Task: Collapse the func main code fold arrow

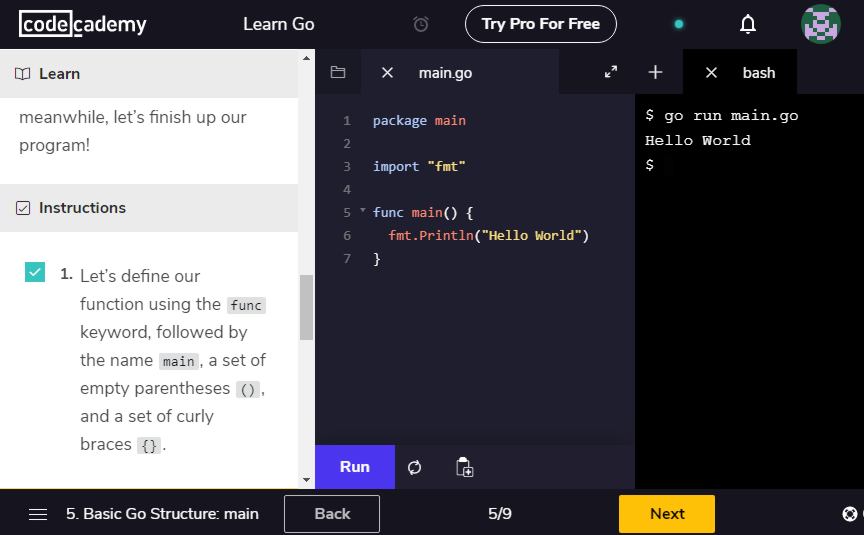Action: (x=363, y=210)
